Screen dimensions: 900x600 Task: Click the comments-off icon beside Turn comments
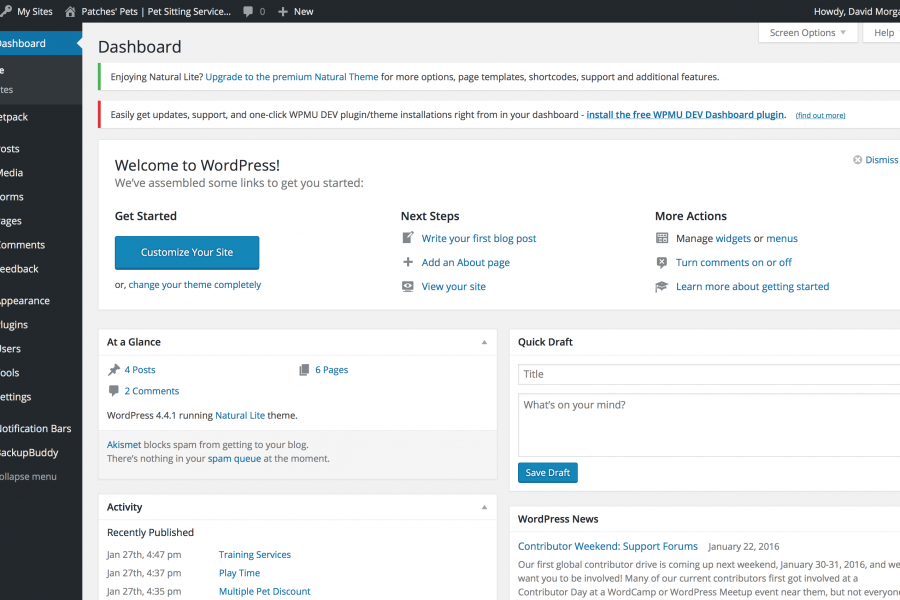(x=662, y=262)
